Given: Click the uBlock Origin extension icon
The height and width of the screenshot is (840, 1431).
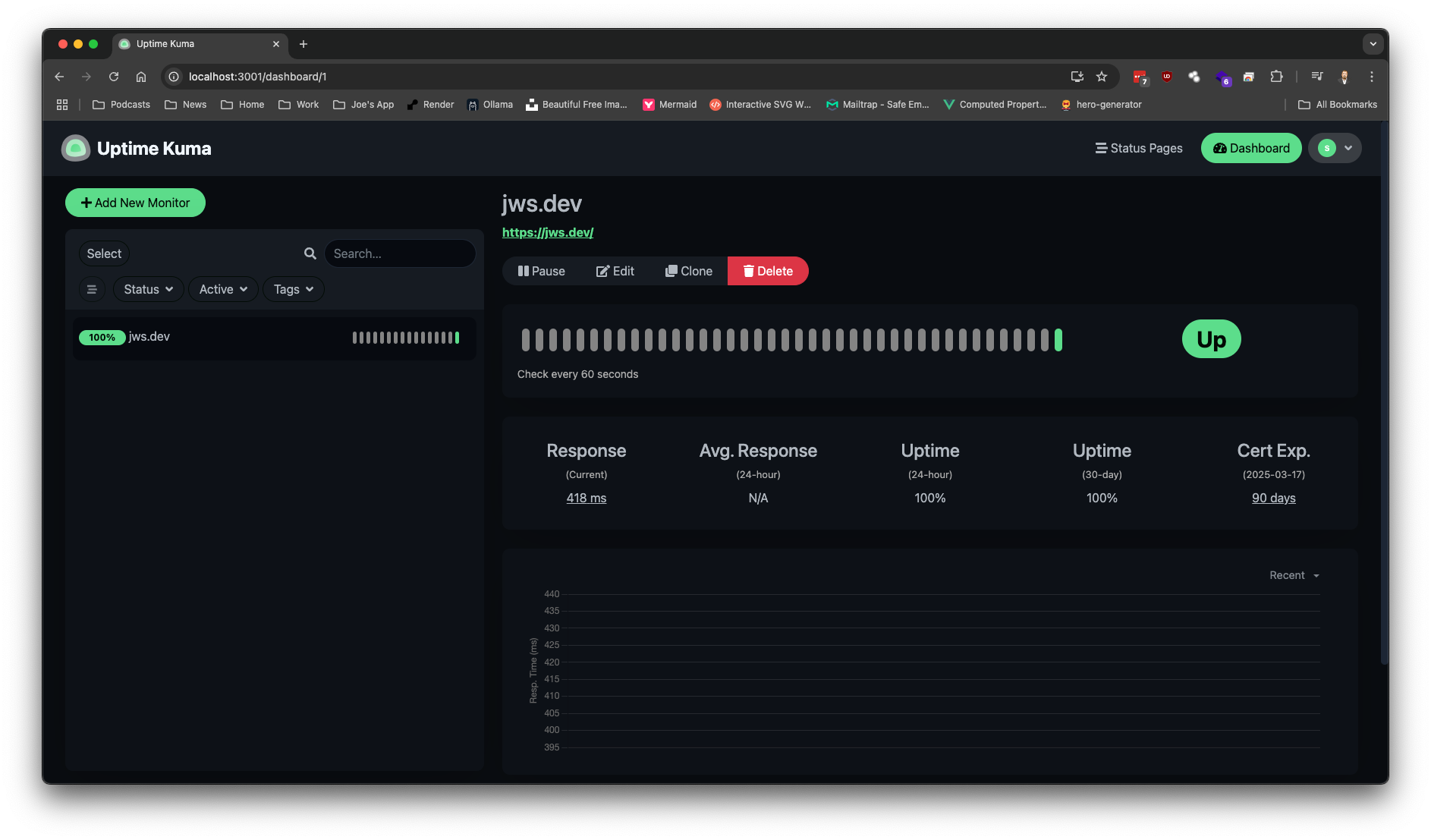Looking at the screenshot, I should (x=1167, y=77).
